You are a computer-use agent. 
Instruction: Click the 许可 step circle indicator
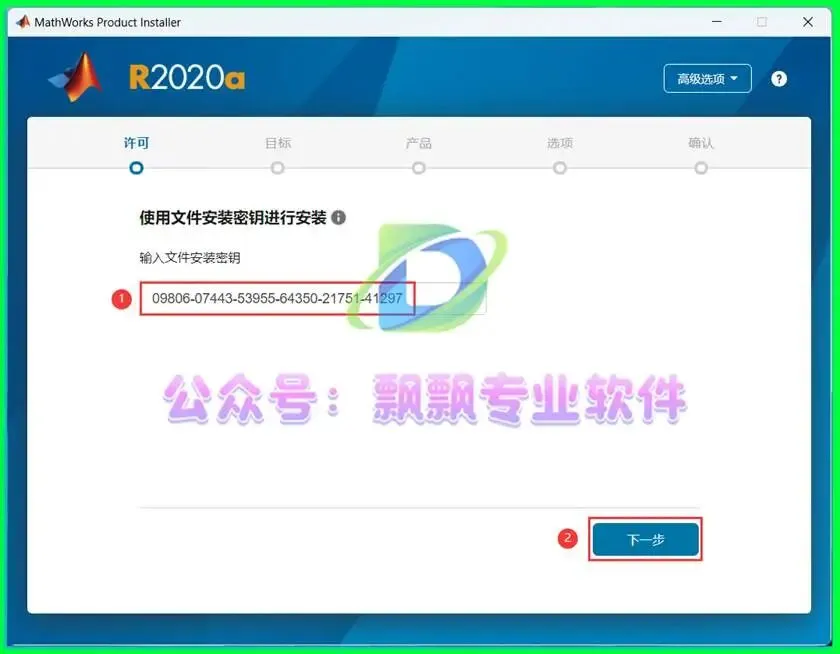137,168
